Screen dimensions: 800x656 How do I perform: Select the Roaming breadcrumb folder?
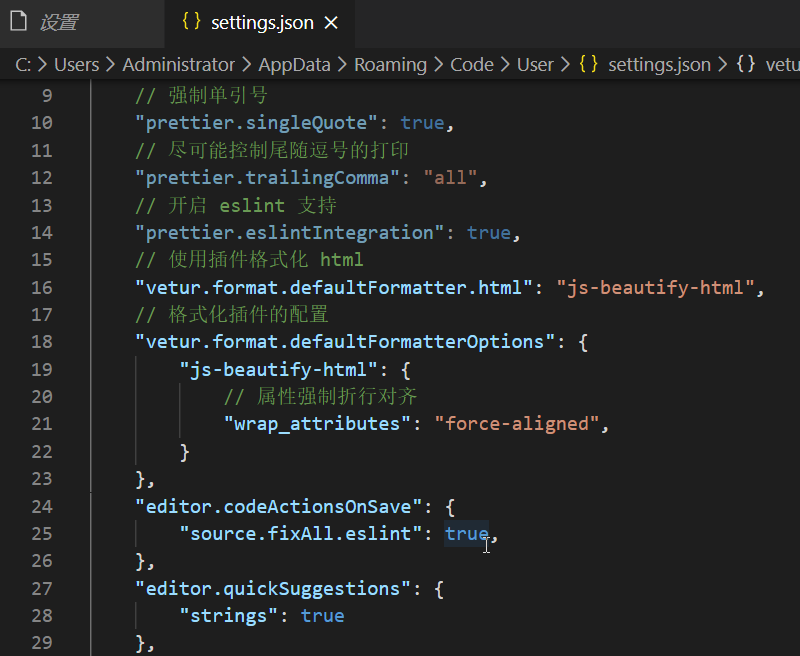390,65
